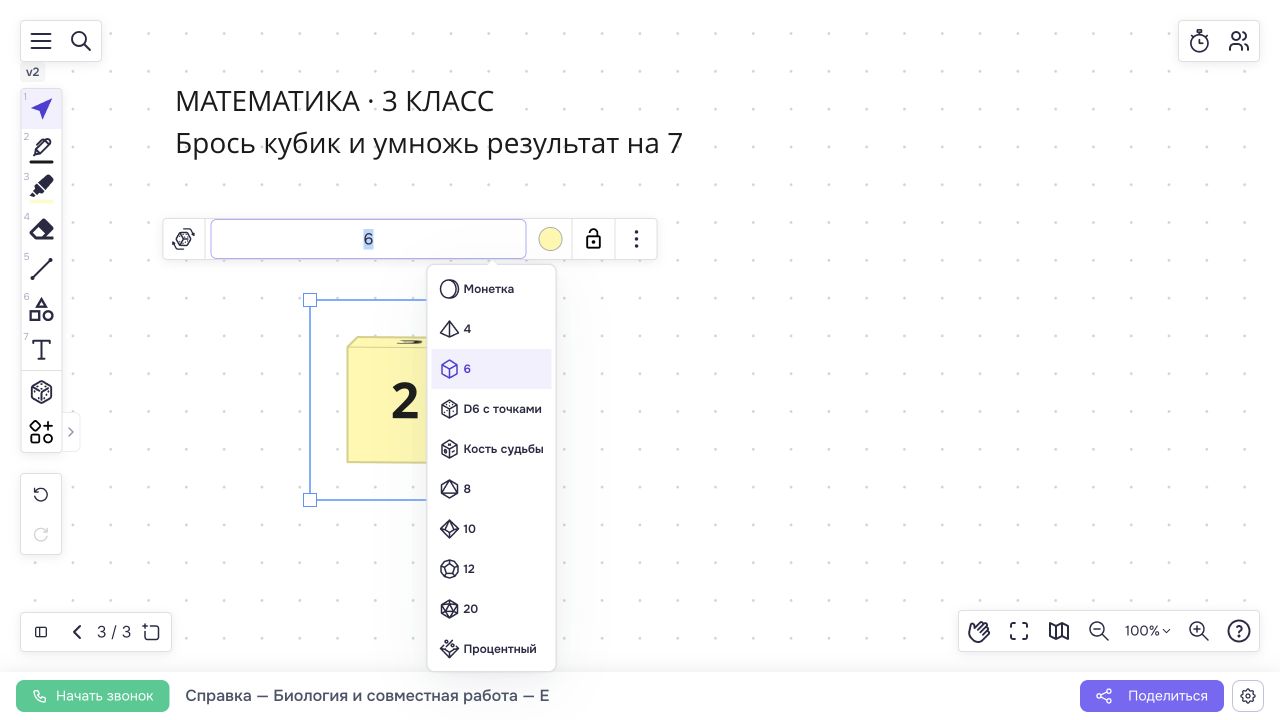Open the yellow dice color swatch

[550, 239]
